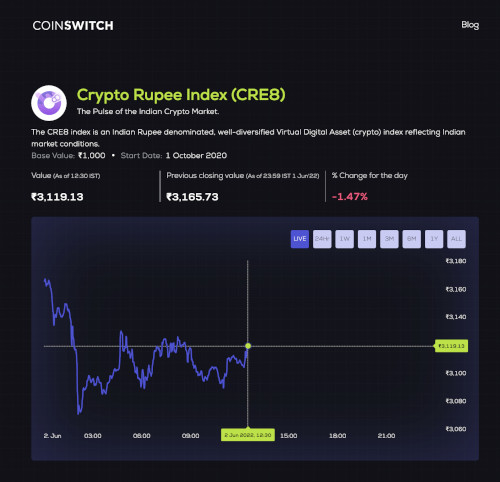
Task: Click the CoinSwitch logo
Action: (x=73, y=26)
